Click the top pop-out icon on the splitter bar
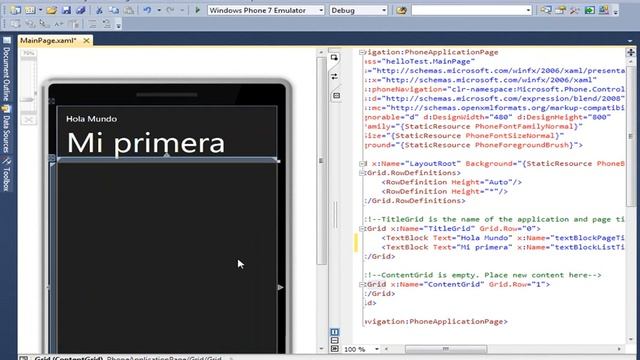 [335, 58]
